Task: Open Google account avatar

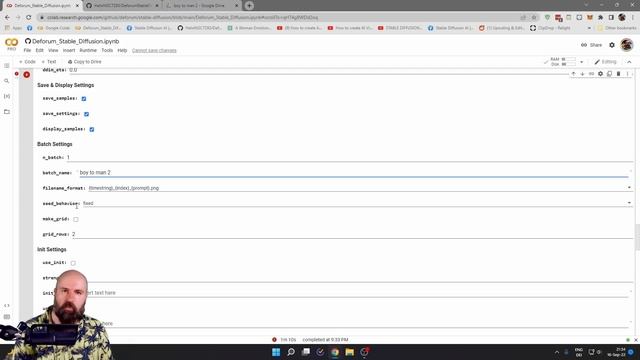Action: pos(627,45)
